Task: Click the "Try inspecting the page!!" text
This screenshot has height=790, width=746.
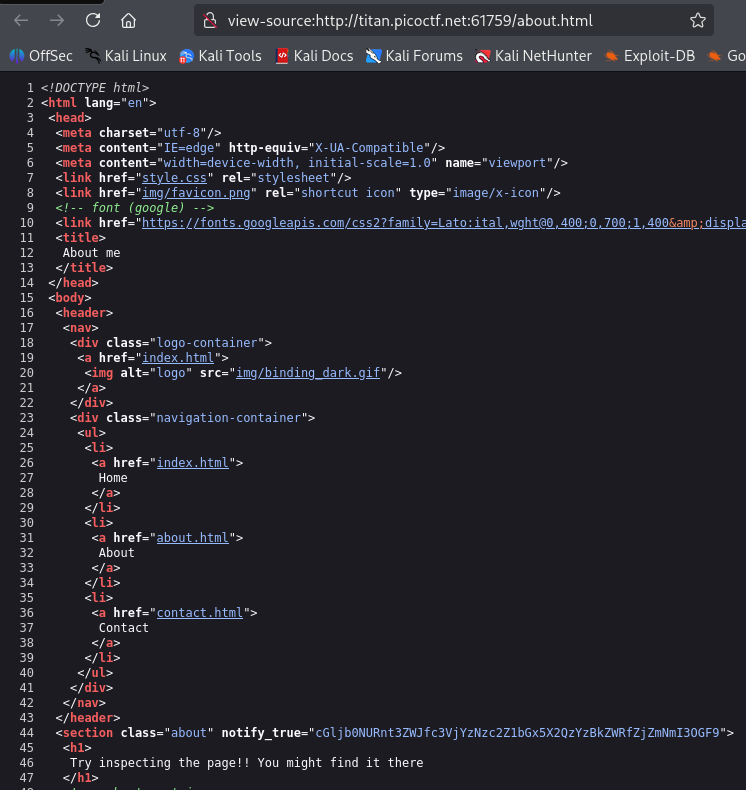Action: 160,763
